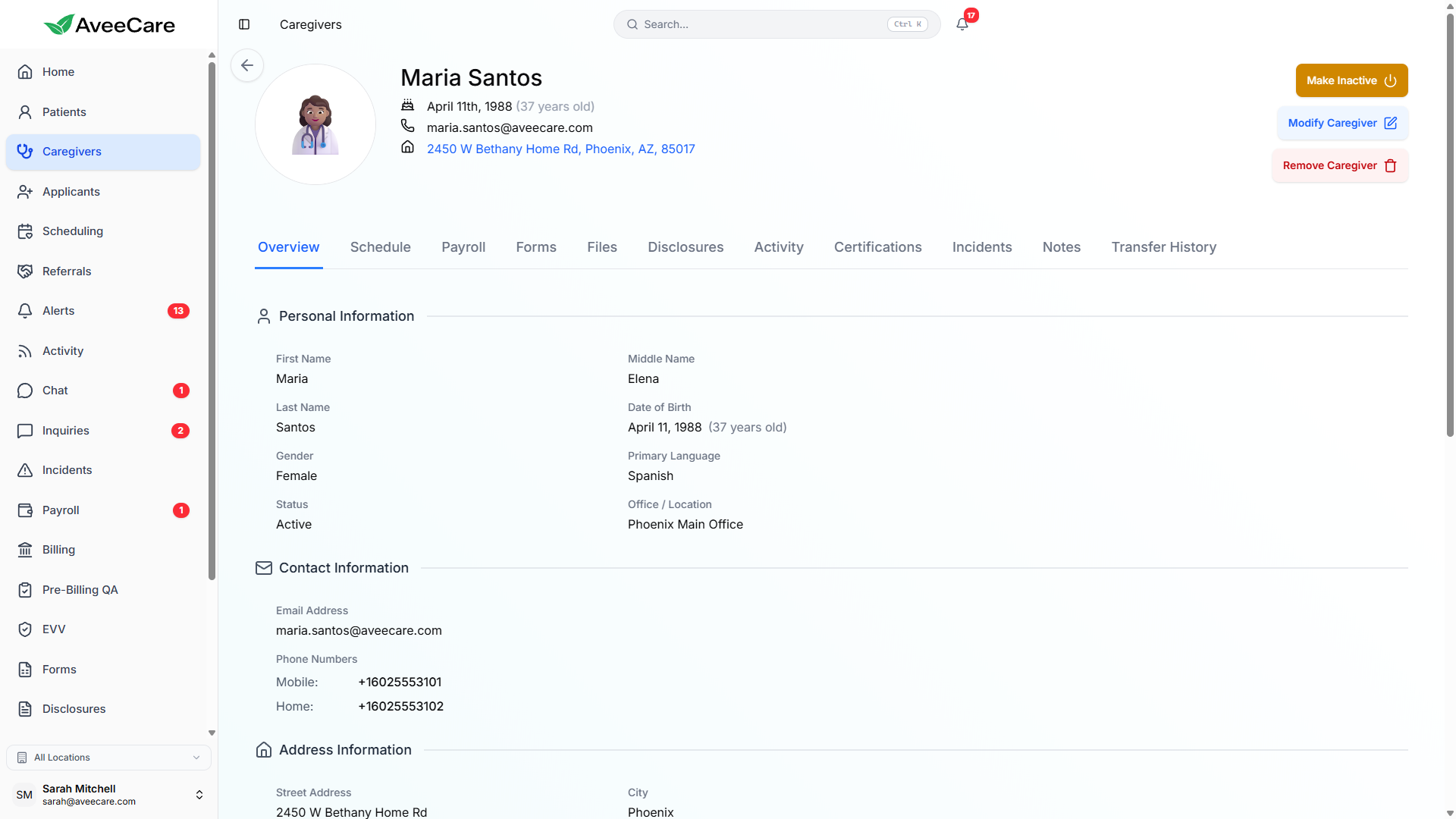Open the Bethany Home Rd address link
Screen dimensions: 1456x819
point(560,149)
